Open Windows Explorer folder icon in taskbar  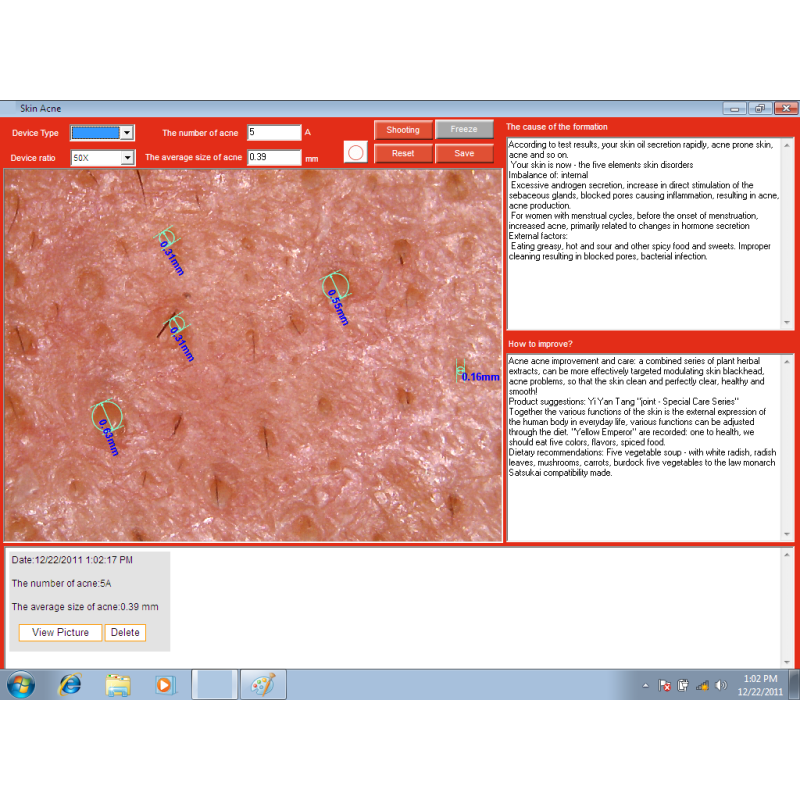118,685
